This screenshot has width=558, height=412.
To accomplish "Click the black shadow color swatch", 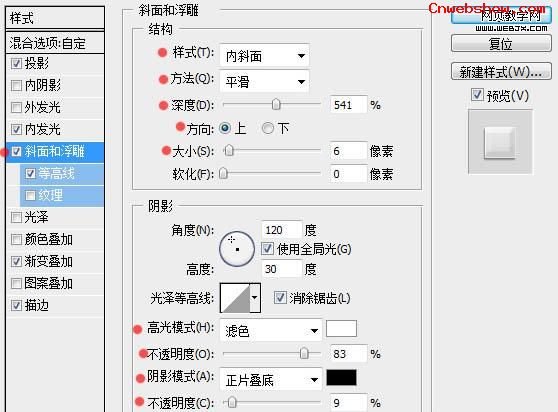I will [x=341, y=377].
